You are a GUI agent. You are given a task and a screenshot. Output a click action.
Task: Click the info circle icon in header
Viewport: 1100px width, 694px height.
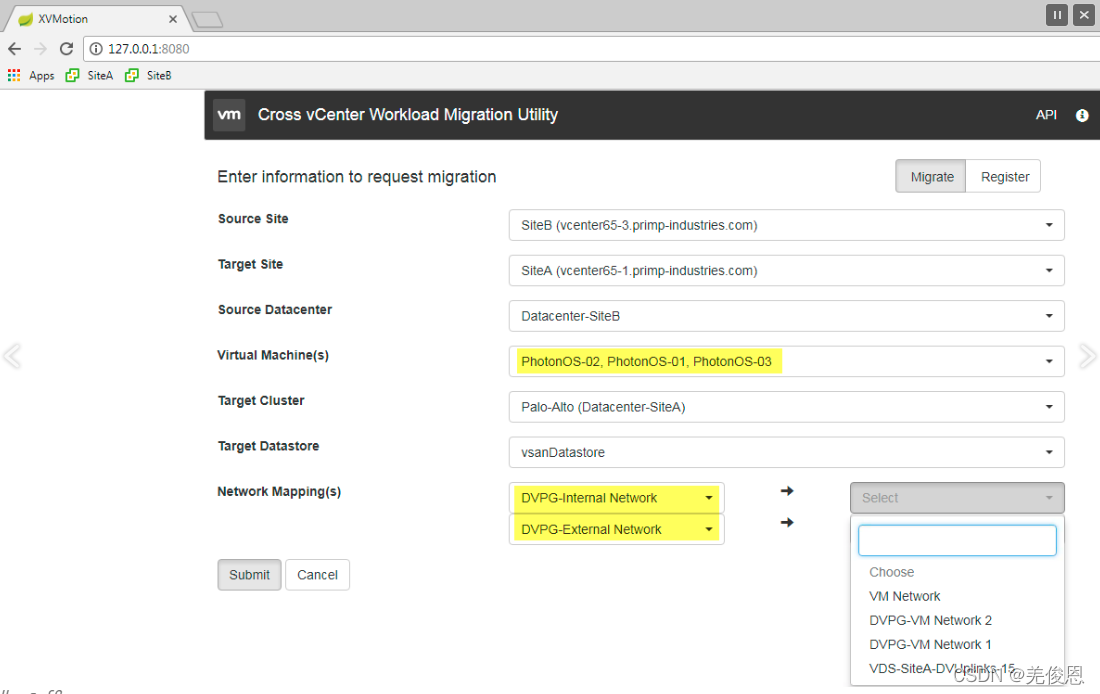click(1082, 115)
